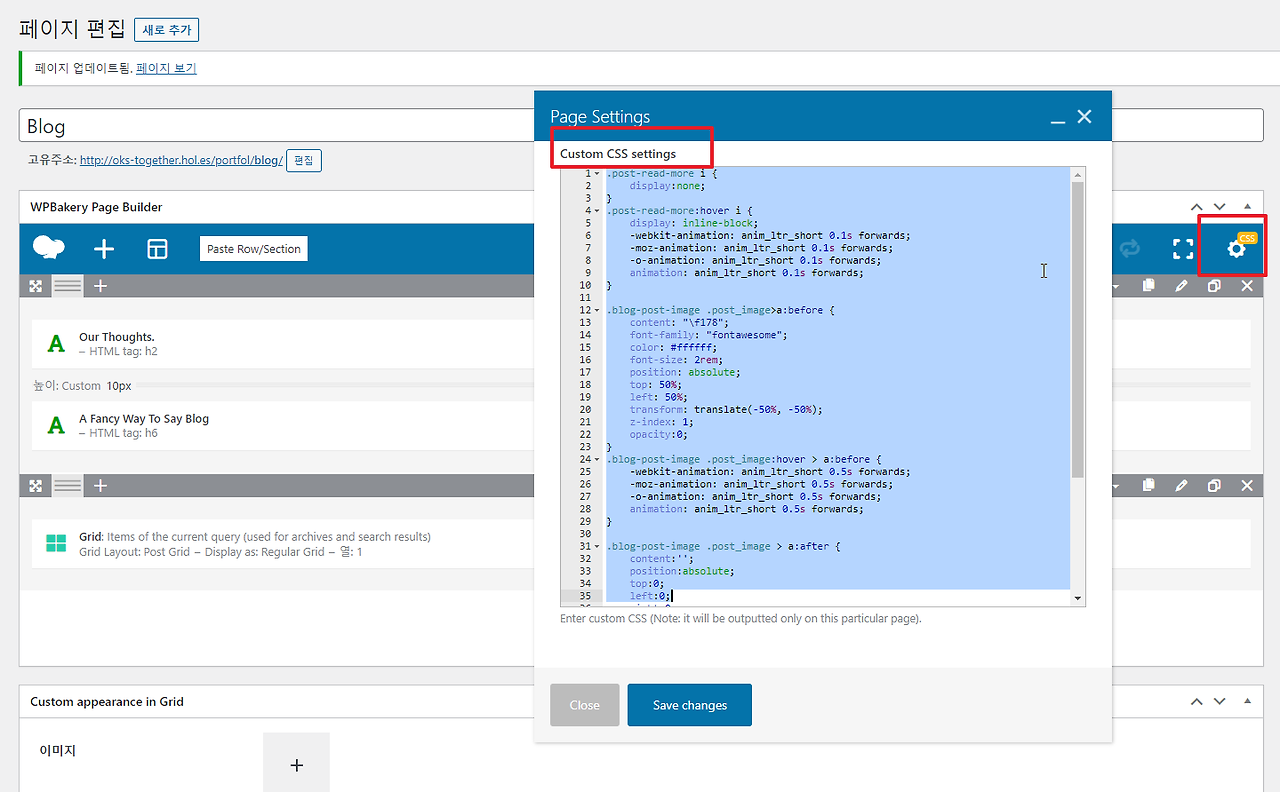The width and height of the screenshot is (1280, 792).
Task: Move the WPBakery Page Builder panel down
Action: (x=1220, y=207)
